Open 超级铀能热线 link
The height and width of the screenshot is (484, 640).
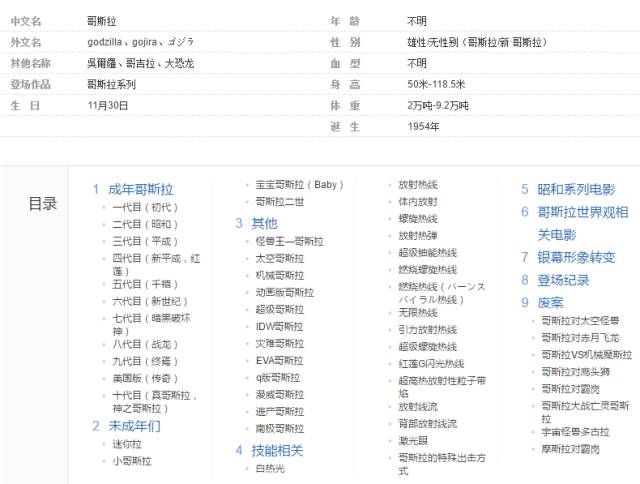pos(428,253)
